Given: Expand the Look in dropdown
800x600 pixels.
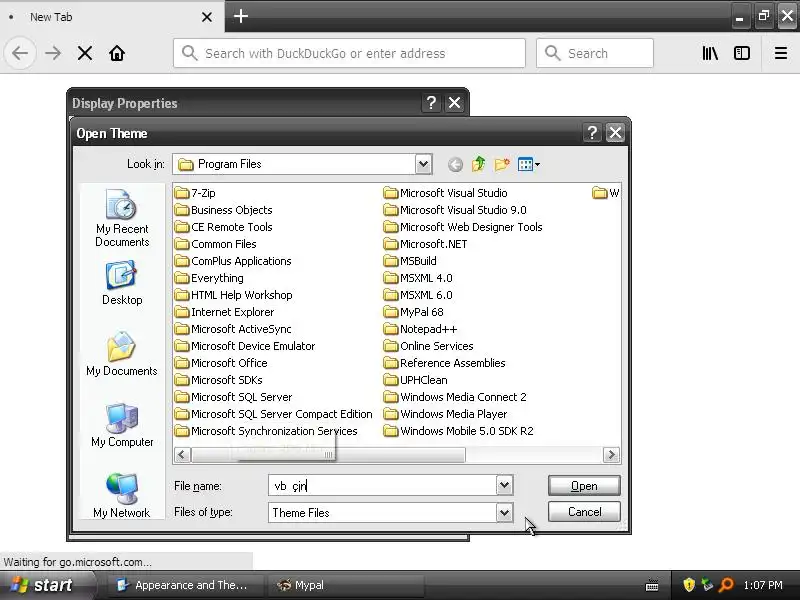Looking at the screenshot, I should (x=423, y=164).
